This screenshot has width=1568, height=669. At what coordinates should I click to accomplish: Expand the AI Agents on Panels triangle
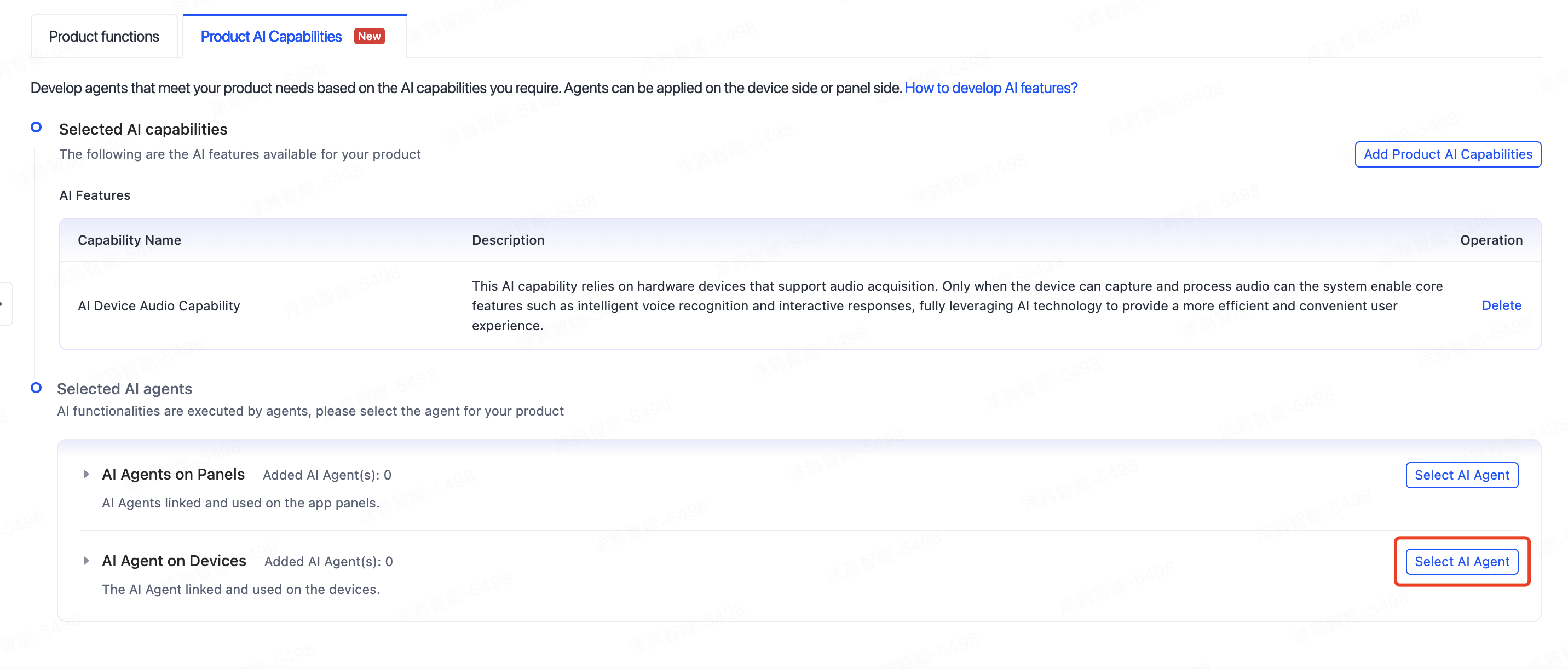point(86,474)
